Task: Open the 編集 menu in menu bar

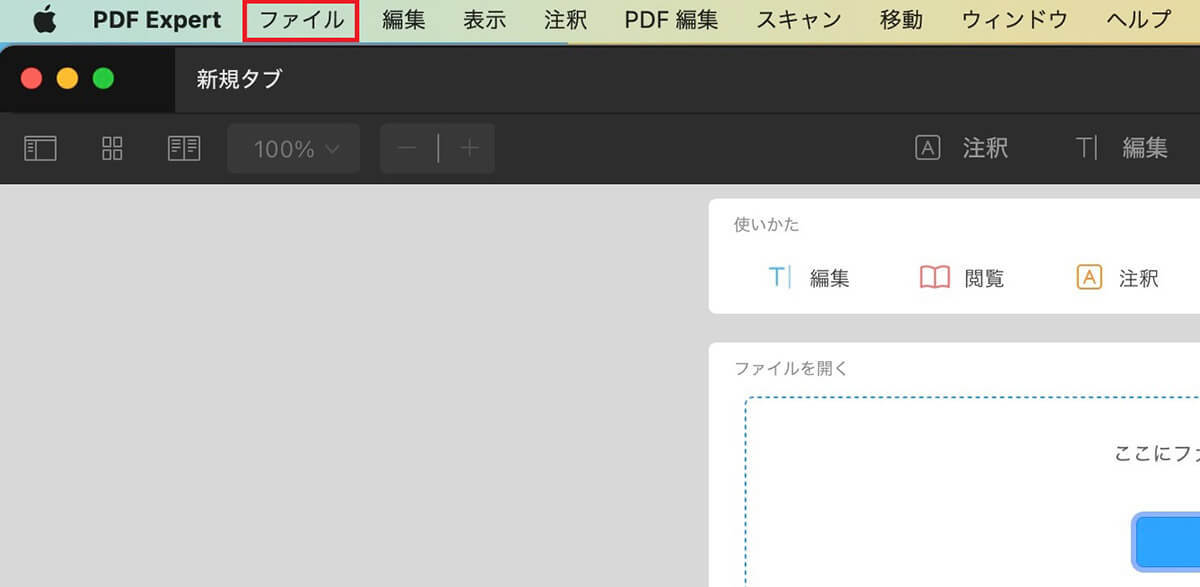Action: tap(403, 19)
